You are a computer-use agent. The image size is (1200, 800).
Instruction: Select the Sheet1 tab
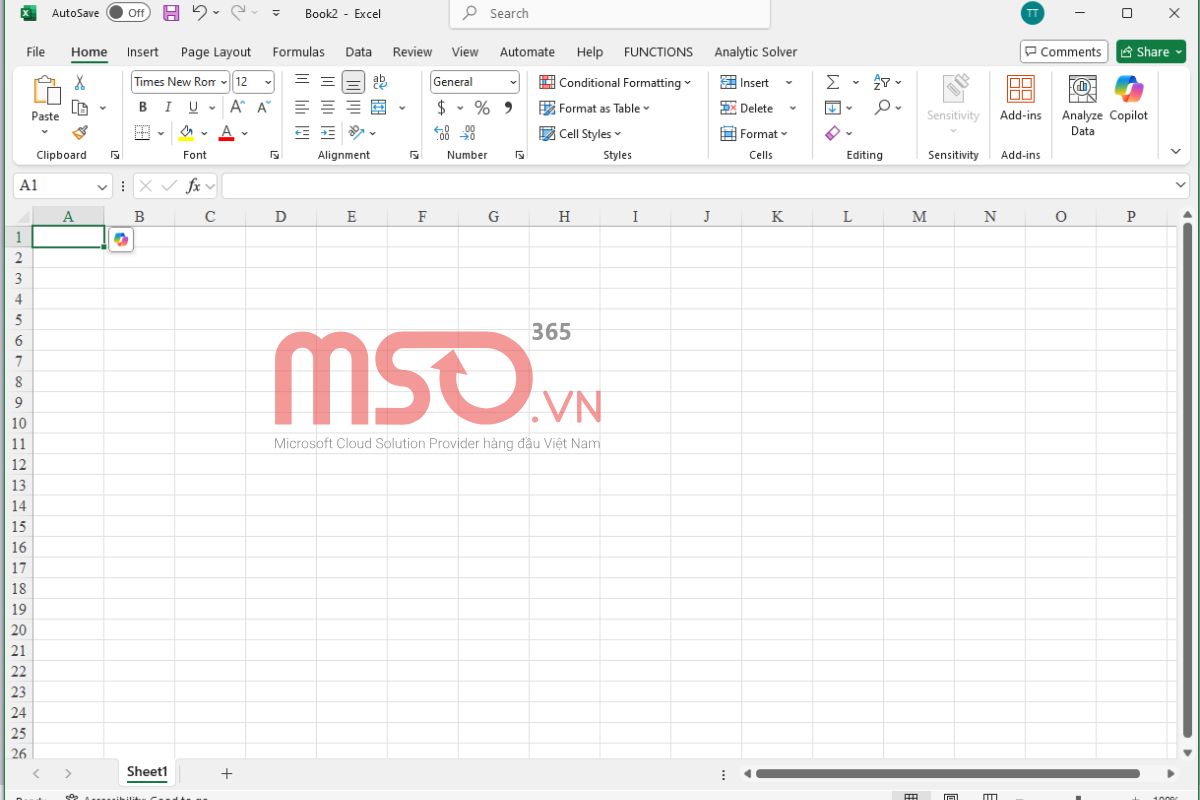(147, 772)
